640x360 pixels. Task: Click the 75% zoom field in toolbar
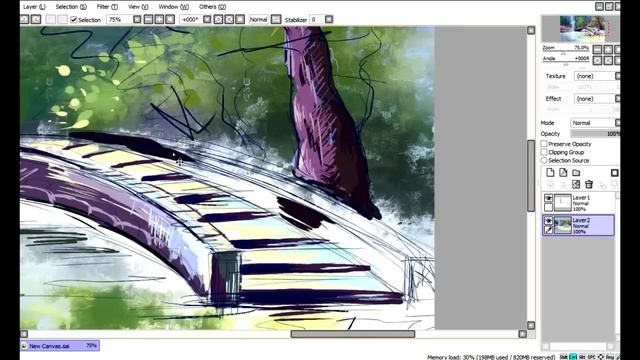(x=120, y=19)
